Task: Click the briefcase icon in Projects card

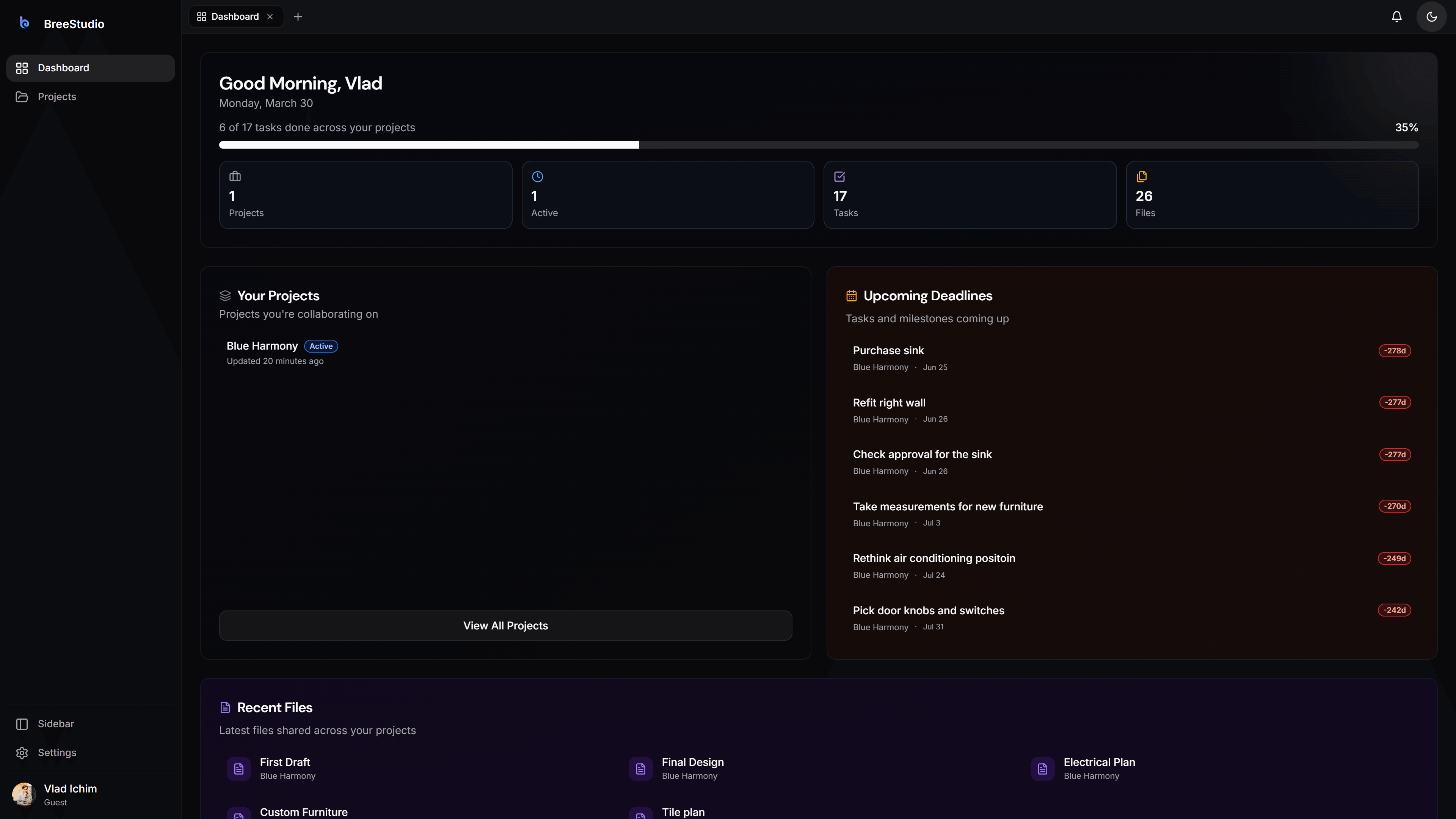Action: click(235, 176)
